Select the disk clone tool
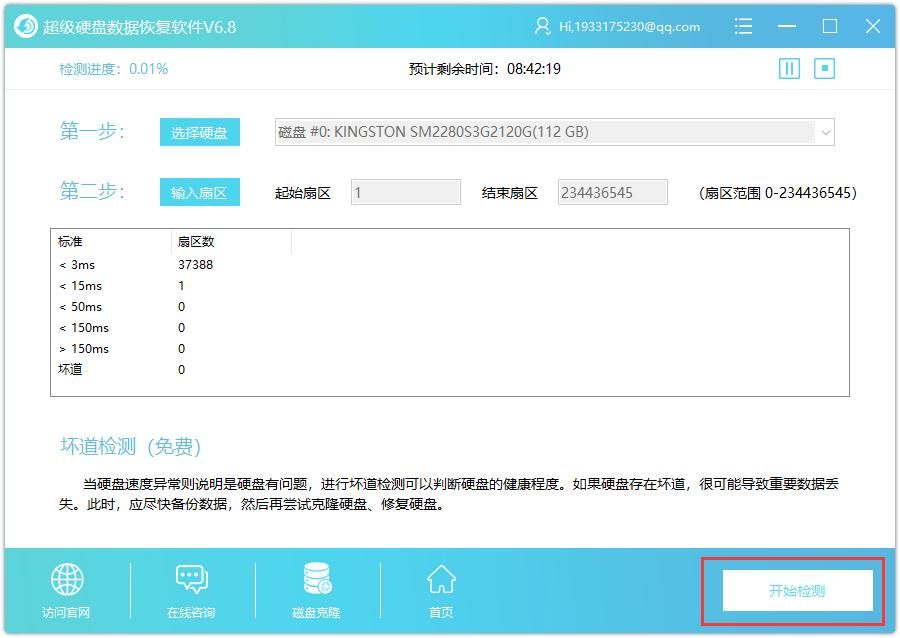The width and height of the screenshot is (900, 638). tap(315, 588)
